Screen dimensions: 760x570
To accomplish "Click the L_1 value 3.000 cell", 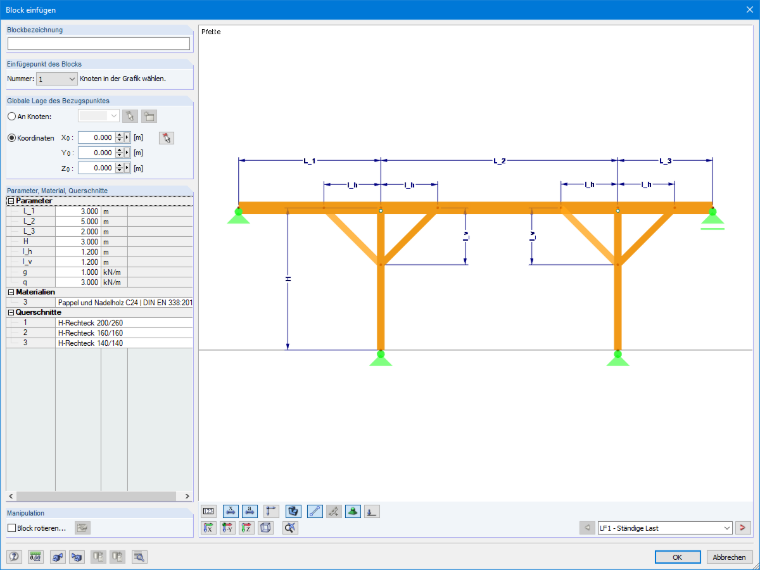I will 78,211.
